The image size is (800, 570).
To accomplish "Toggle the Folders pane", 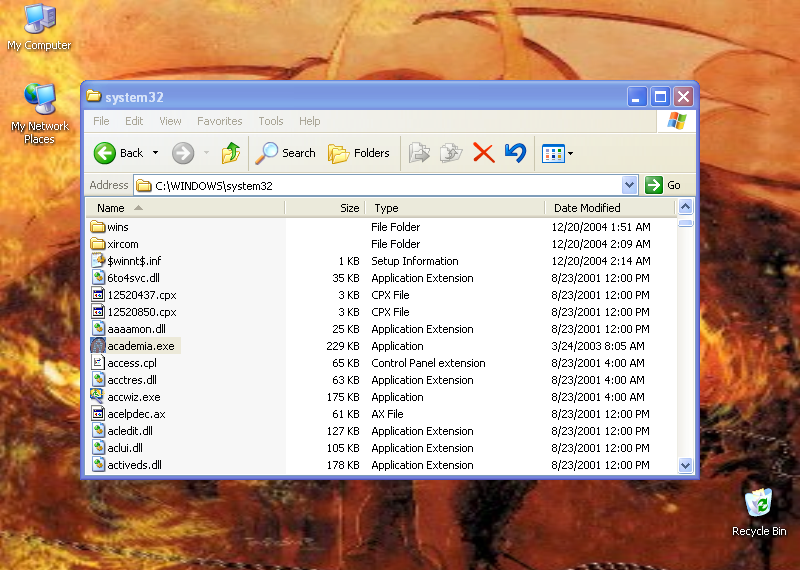I will (x=358, y=153).
